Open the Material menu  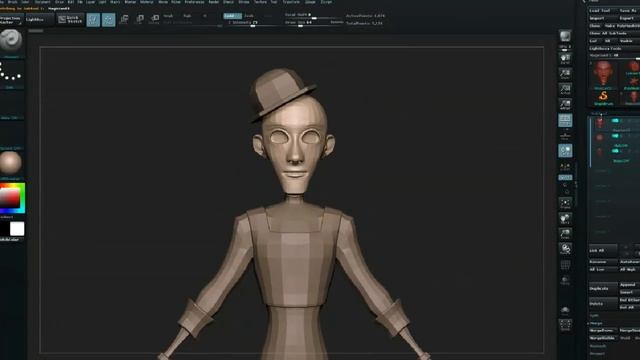(147, 2)
